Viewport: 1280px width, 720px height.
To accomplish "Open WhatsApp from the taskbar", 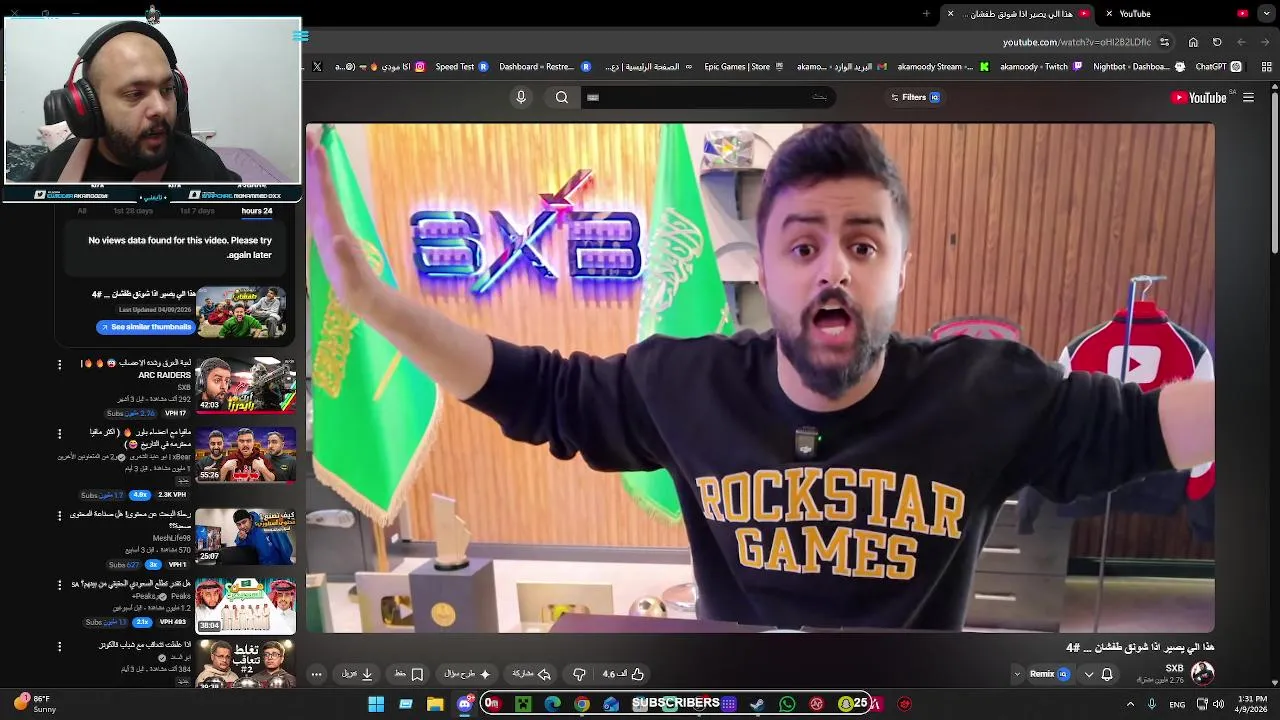I will (x=787, y=704).
